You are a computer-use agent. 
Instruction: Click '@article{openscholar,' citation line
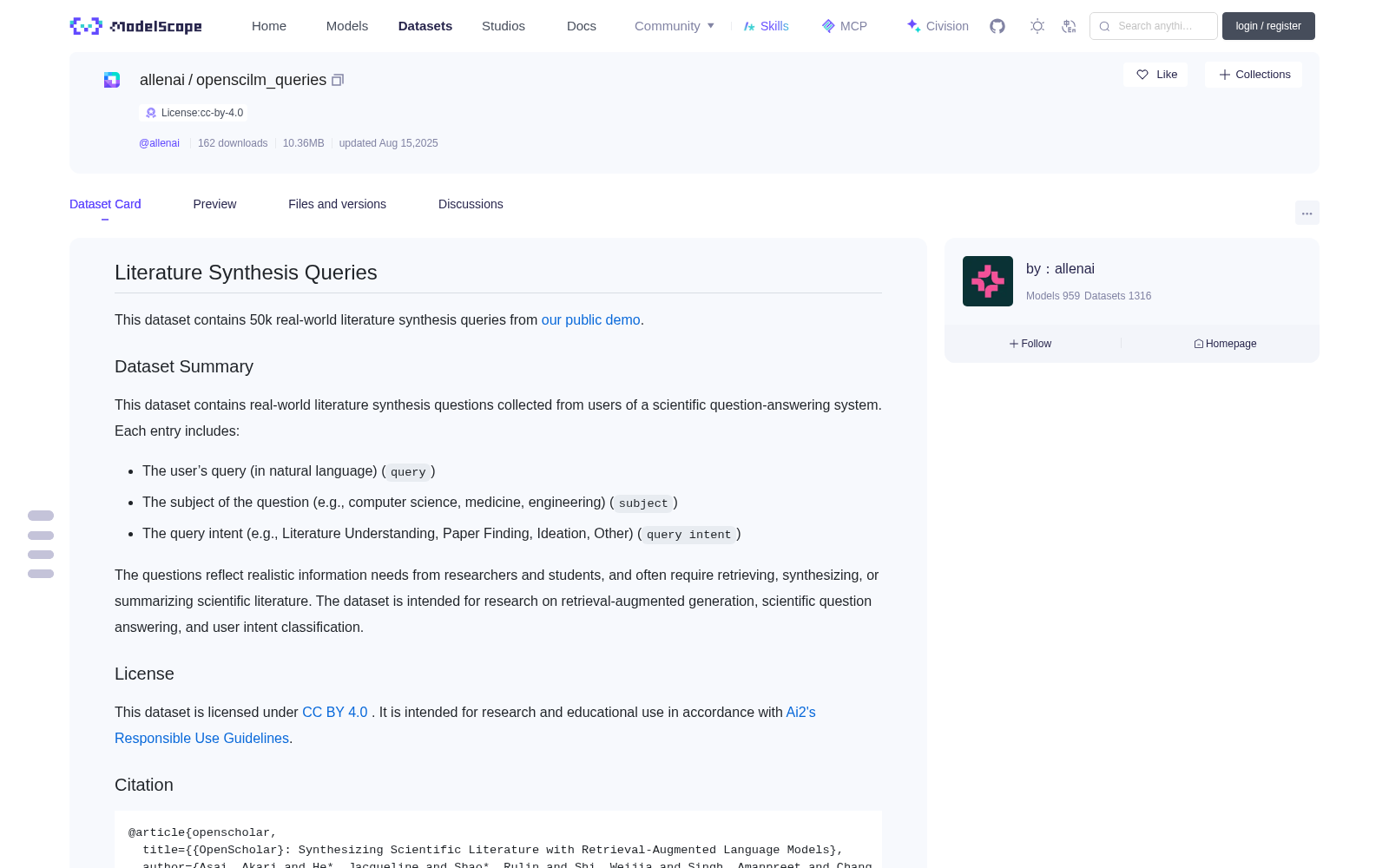(202, 832)
